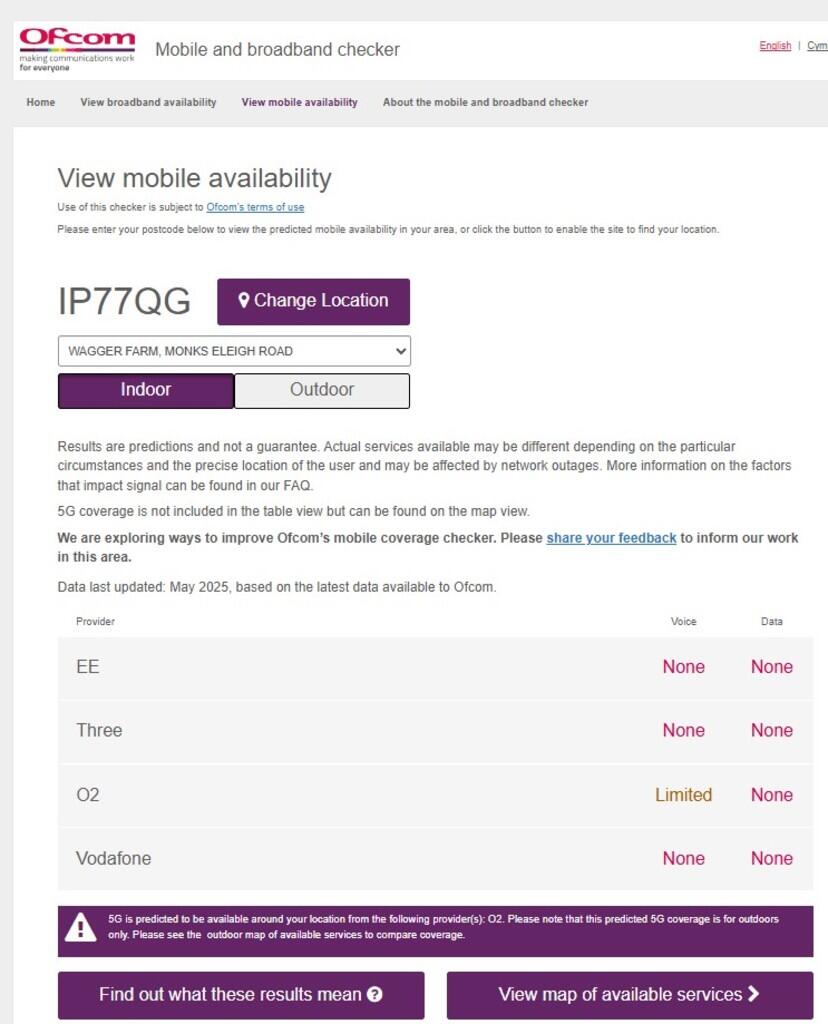Screen dimensions: 828x1024
Task: Click View map of available services
Action: point(629,995)
